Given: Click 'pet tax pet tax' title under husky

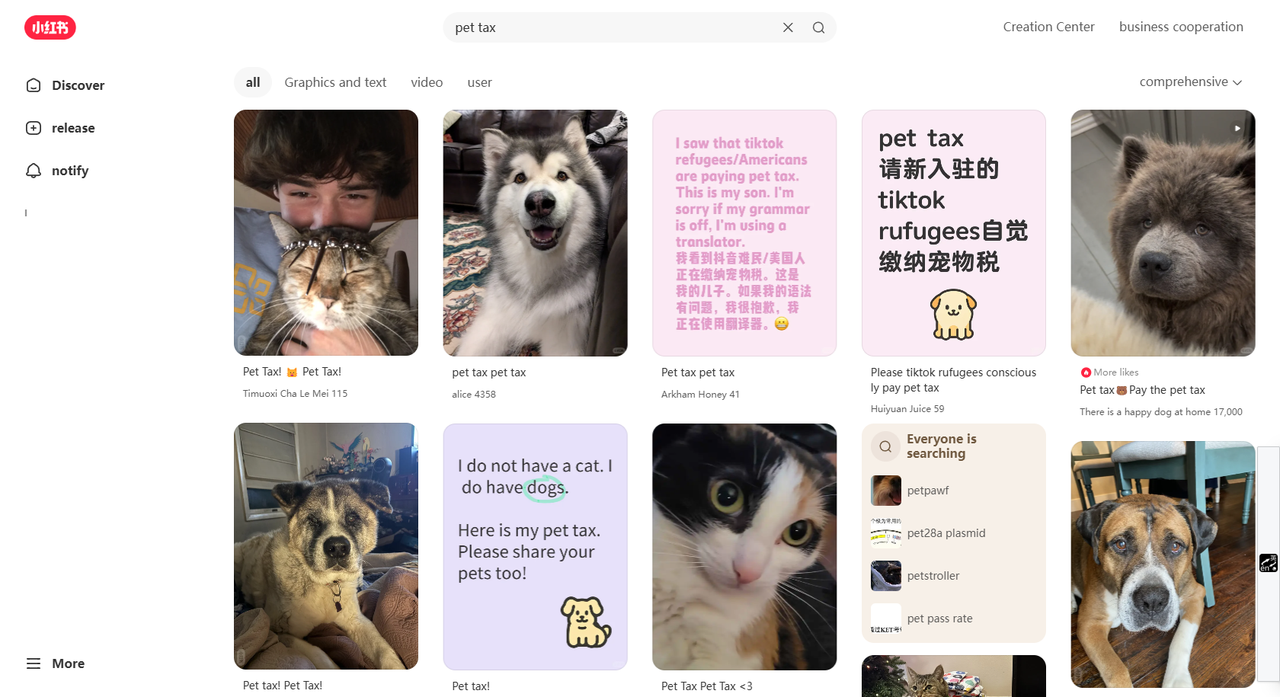Looking at the screenshot, I should click(x=489, y=373).
